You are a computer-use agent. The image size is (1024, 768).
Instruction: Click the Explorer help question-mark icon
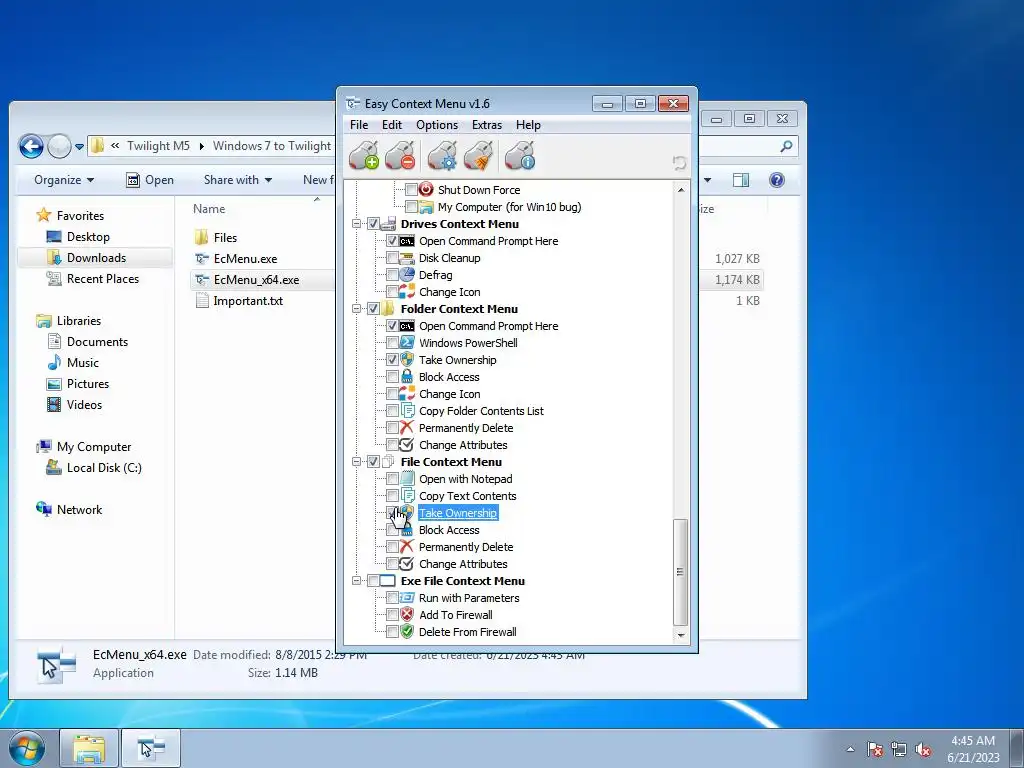pos(776,180)
